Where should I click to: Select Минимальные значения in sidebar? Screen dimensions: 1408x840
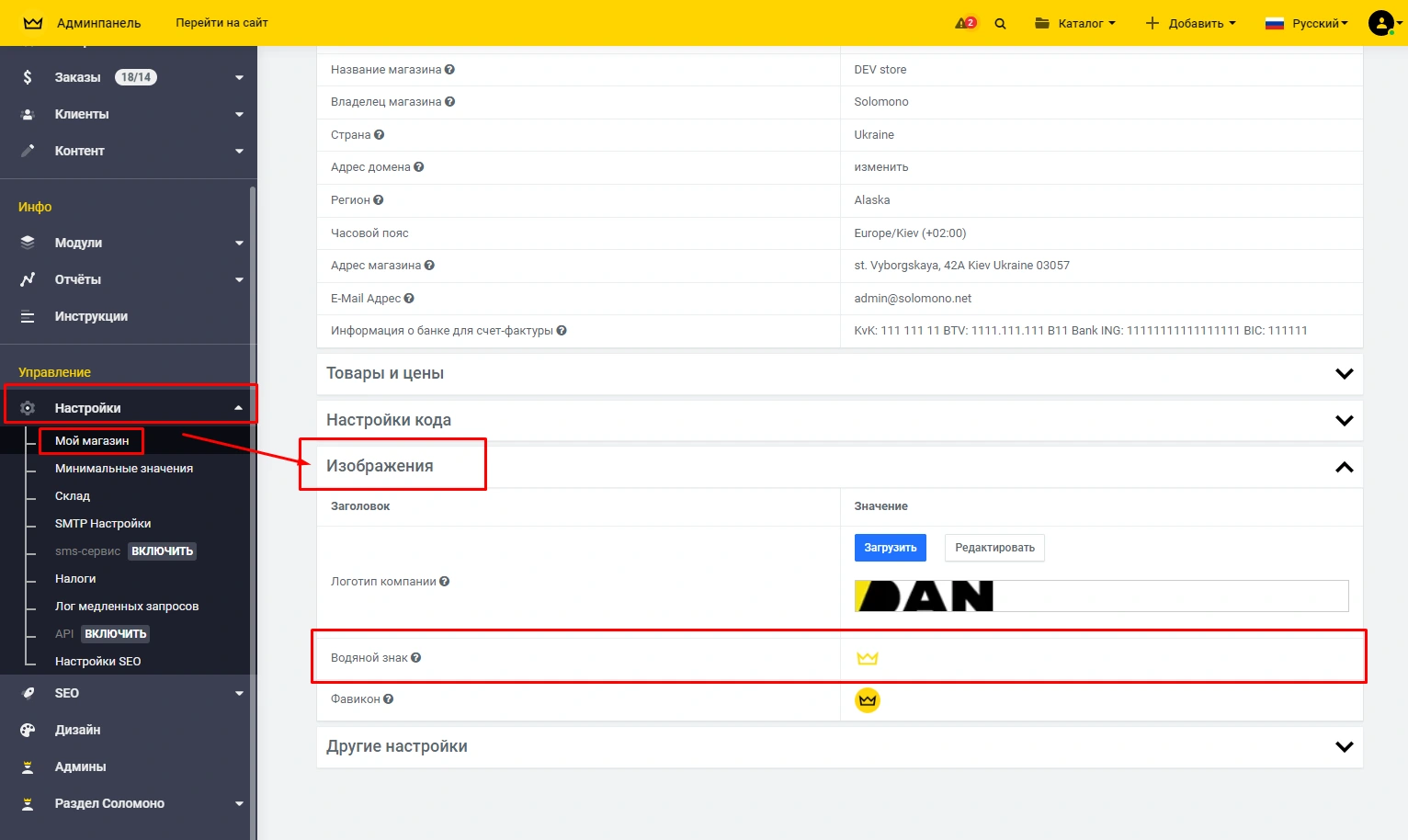coord(124,469)
